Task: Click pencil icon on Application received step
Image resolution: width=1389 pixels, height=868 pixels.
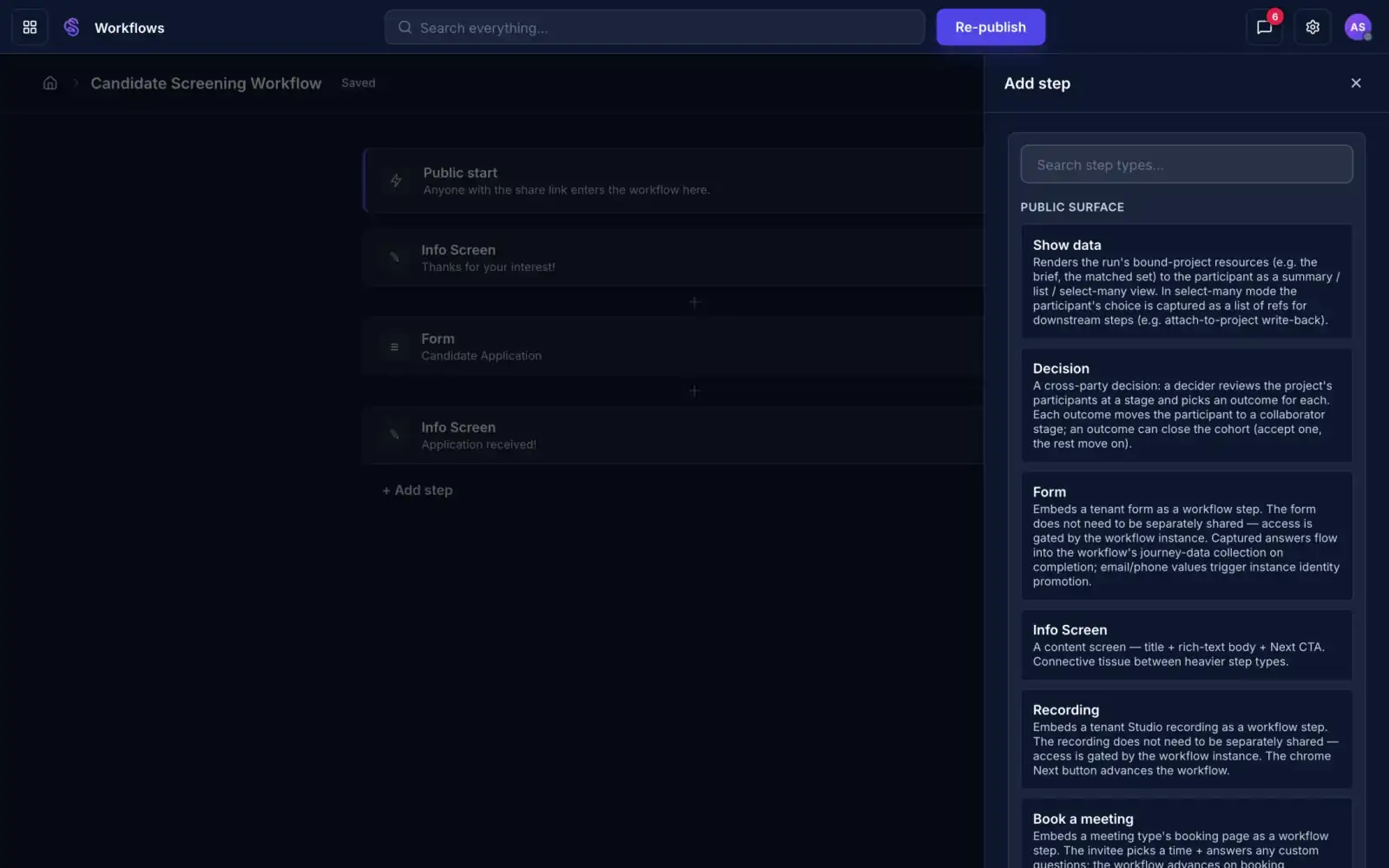Action: 394,434
